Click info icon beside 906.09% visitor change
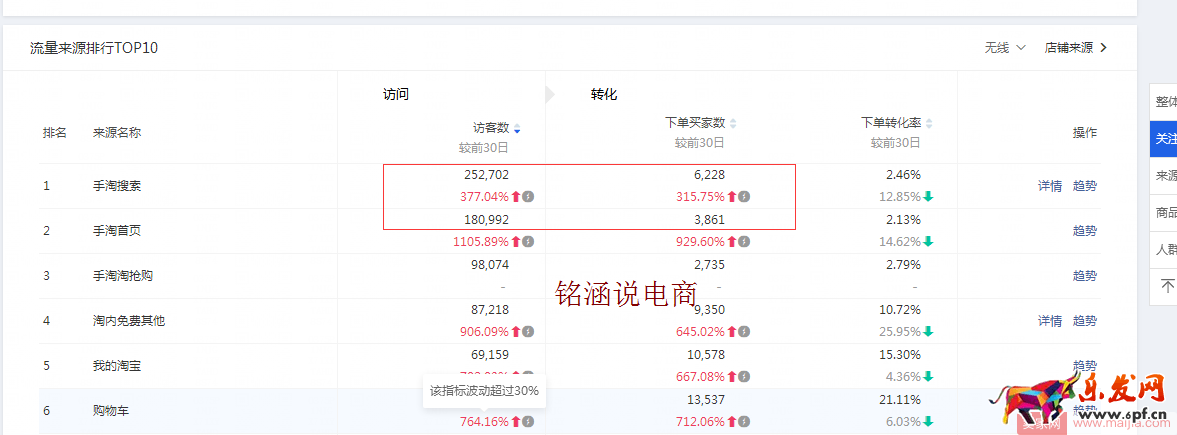Screen dimensions: 1177x435 pos(528,332)
